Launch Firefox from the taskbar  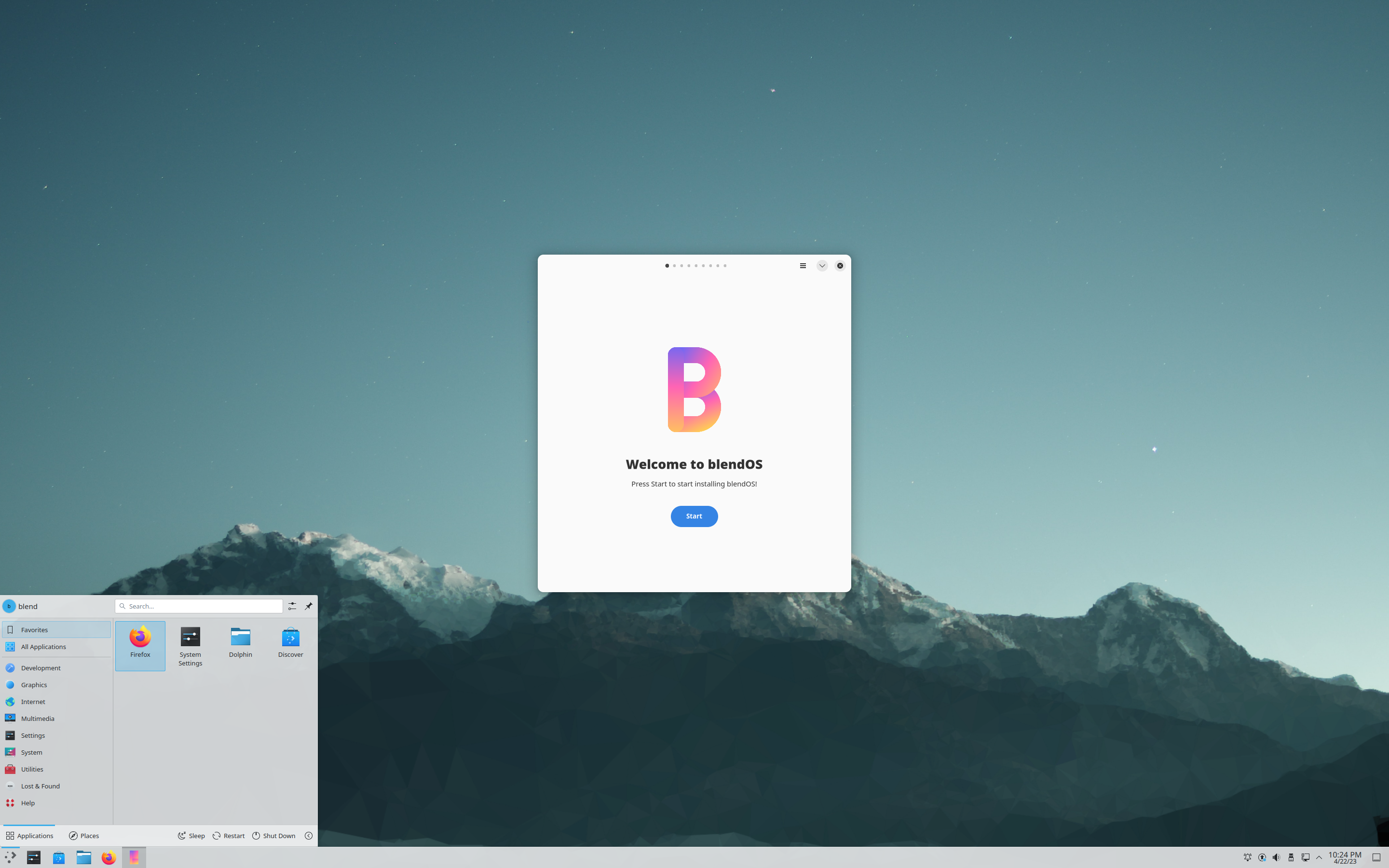109,857
